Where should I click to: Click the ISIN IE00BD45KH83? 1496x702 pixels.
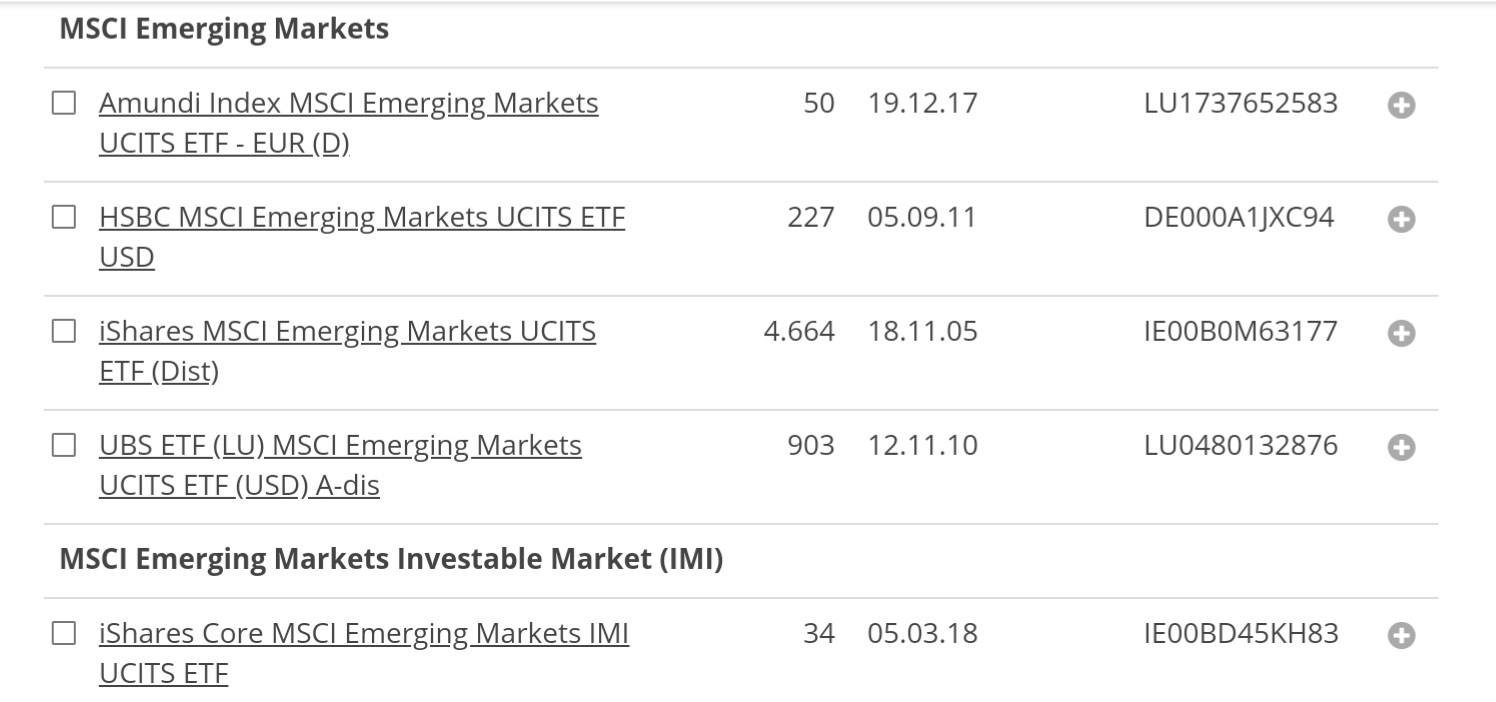pyautogui.click(x=1240, y=633)
